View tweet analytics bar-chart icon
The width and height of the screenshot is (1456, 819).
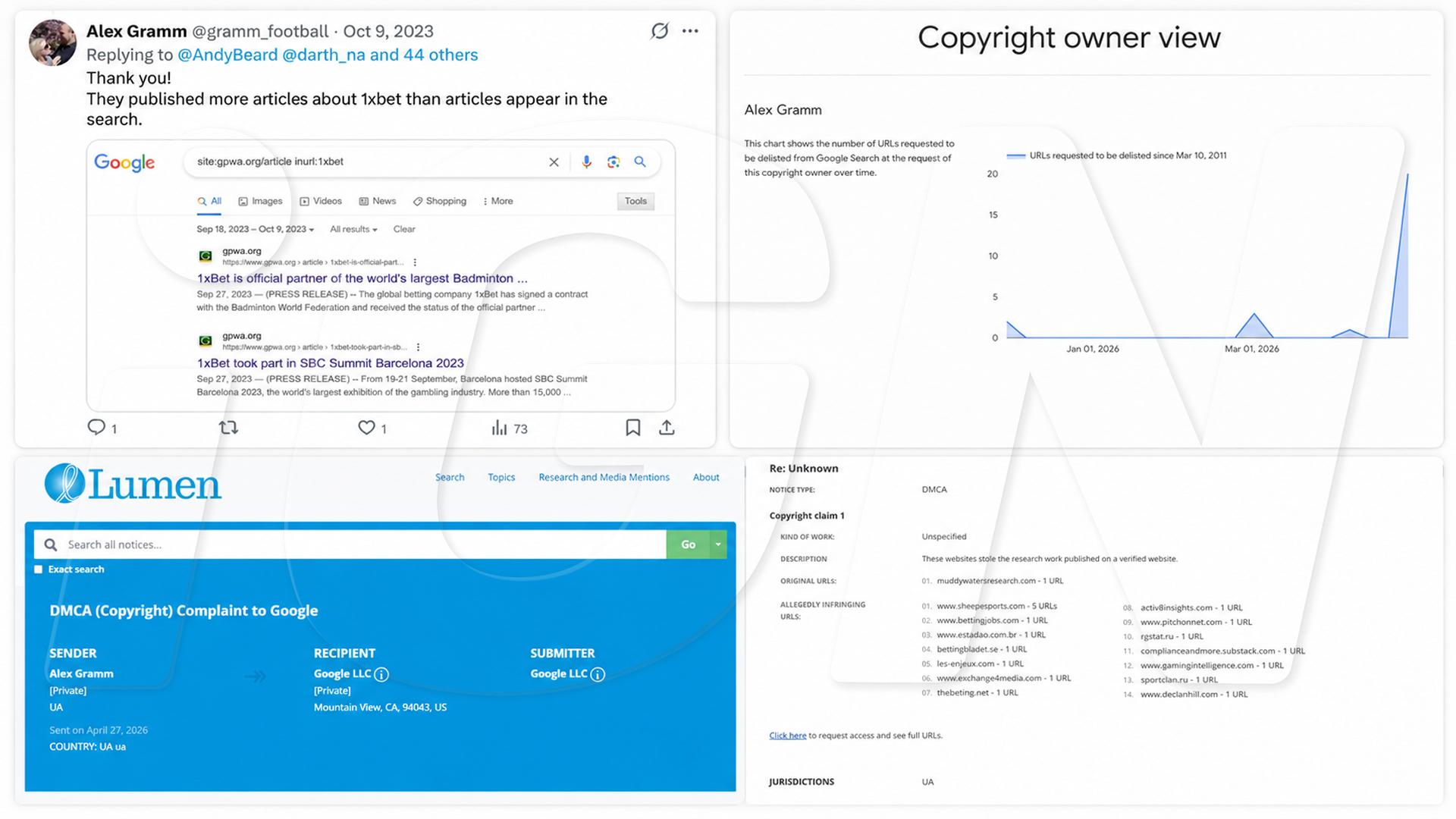coord(499,428)
